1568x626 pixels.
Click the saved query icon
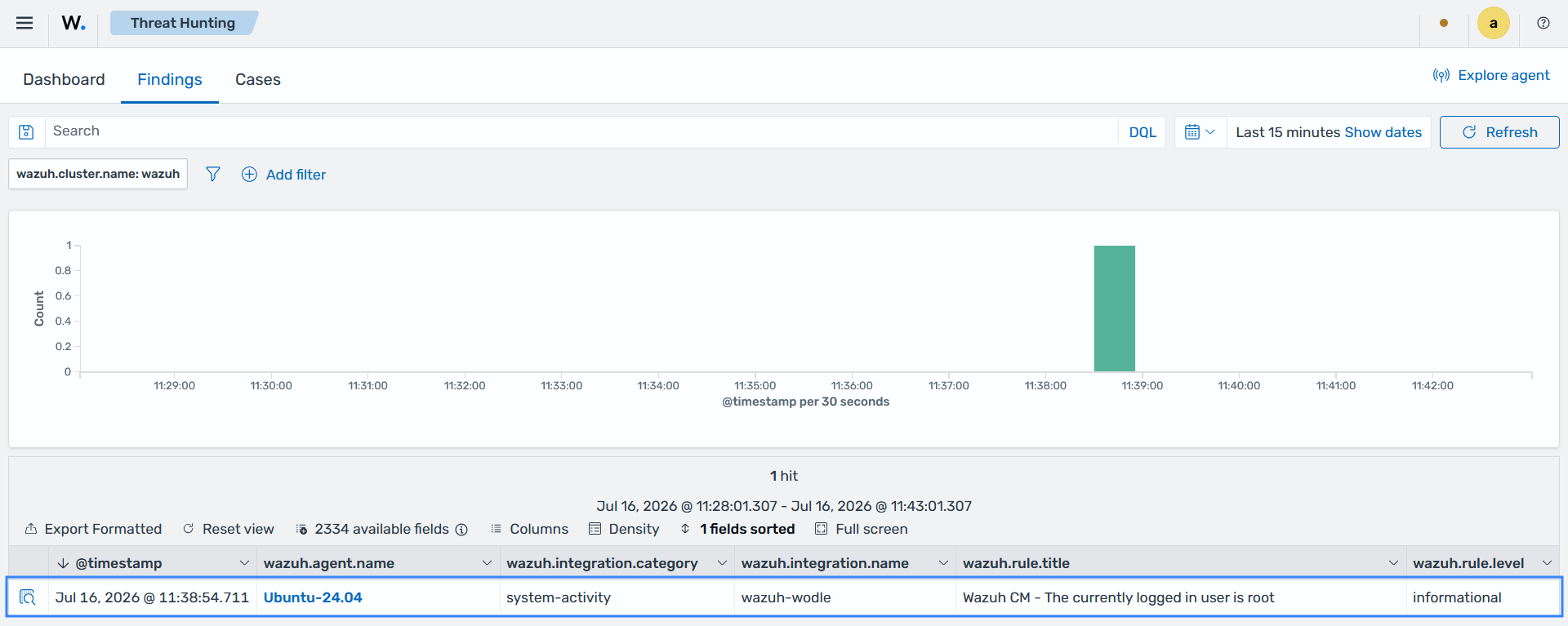[x=26, y=132]
